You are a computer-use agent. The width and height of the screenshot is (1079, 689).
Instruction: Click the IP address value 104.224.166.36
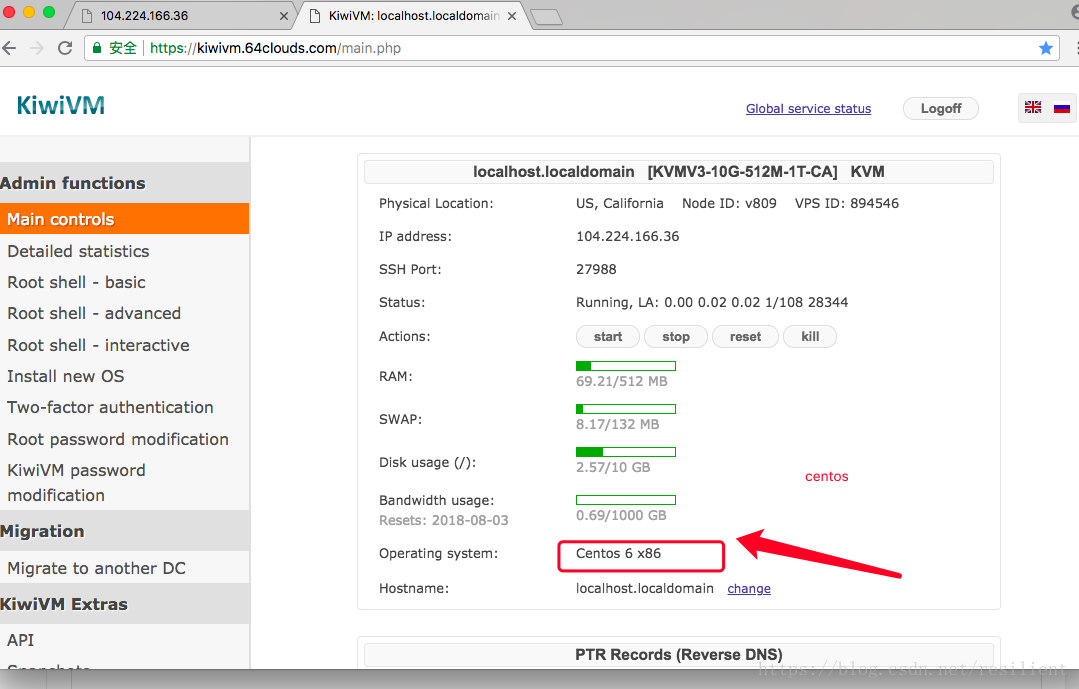coord(628,236)
